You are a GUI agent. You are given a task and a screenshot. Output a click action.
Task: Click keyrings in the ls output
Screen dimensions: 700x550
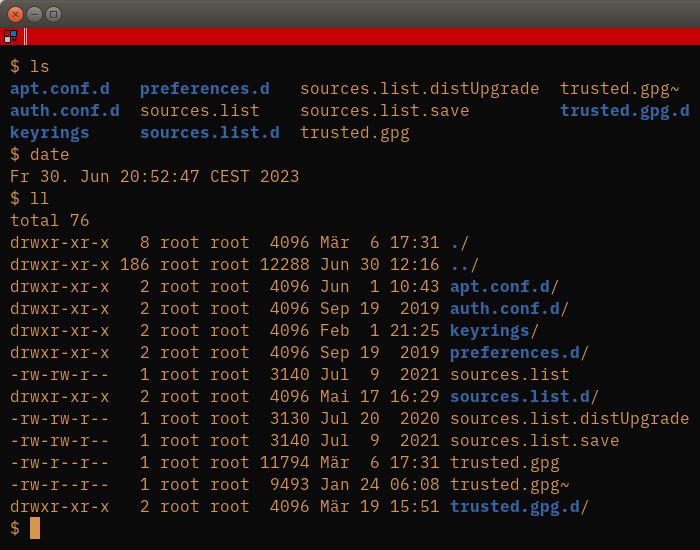point(50,132)
